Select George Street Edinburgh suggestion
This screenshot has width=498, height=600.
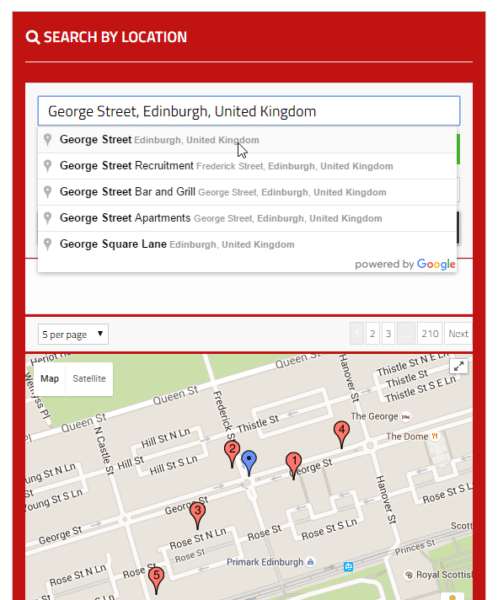pyautogui.click(x=247, y=140)
